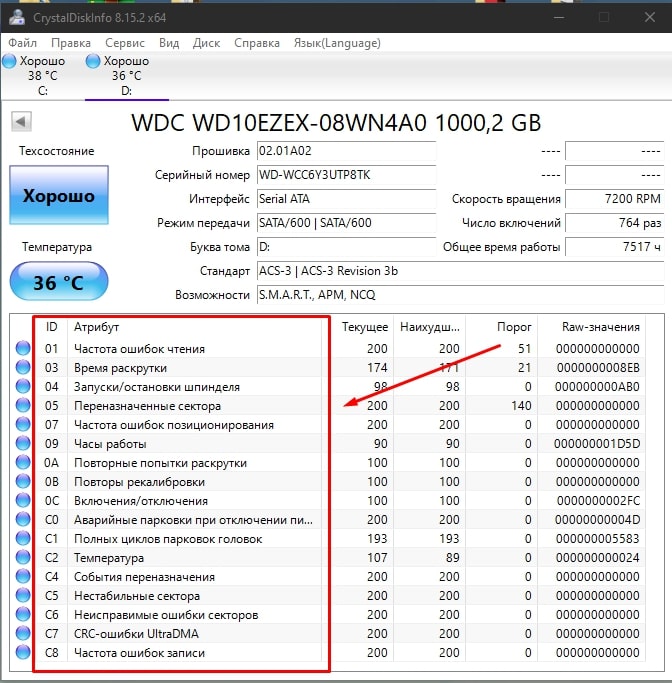
Task: Click raw value 000000001D5D
Action: click(x=597, y=443)
